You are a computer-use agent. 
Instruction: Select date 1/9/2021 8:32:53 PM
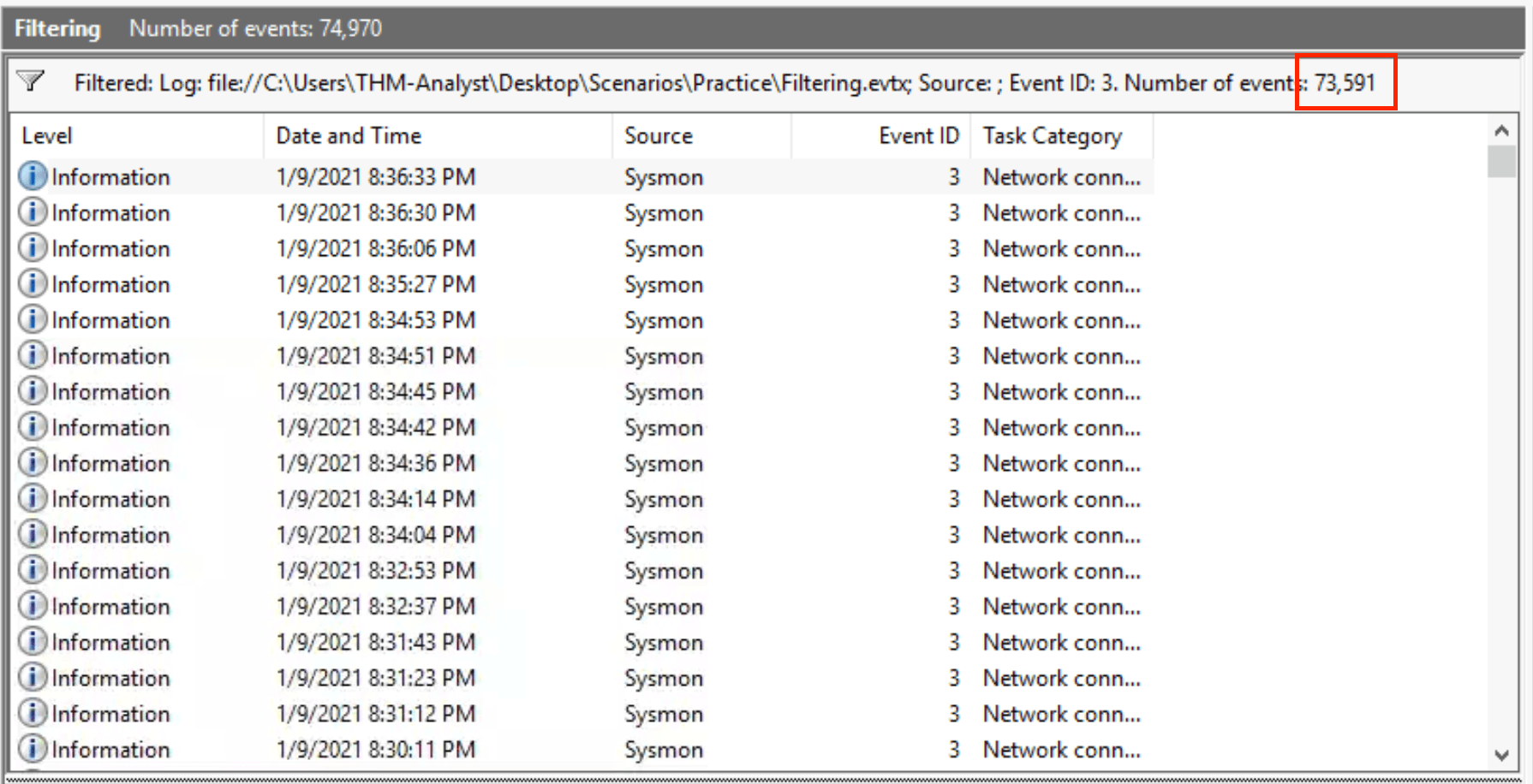tap(375, 570)
